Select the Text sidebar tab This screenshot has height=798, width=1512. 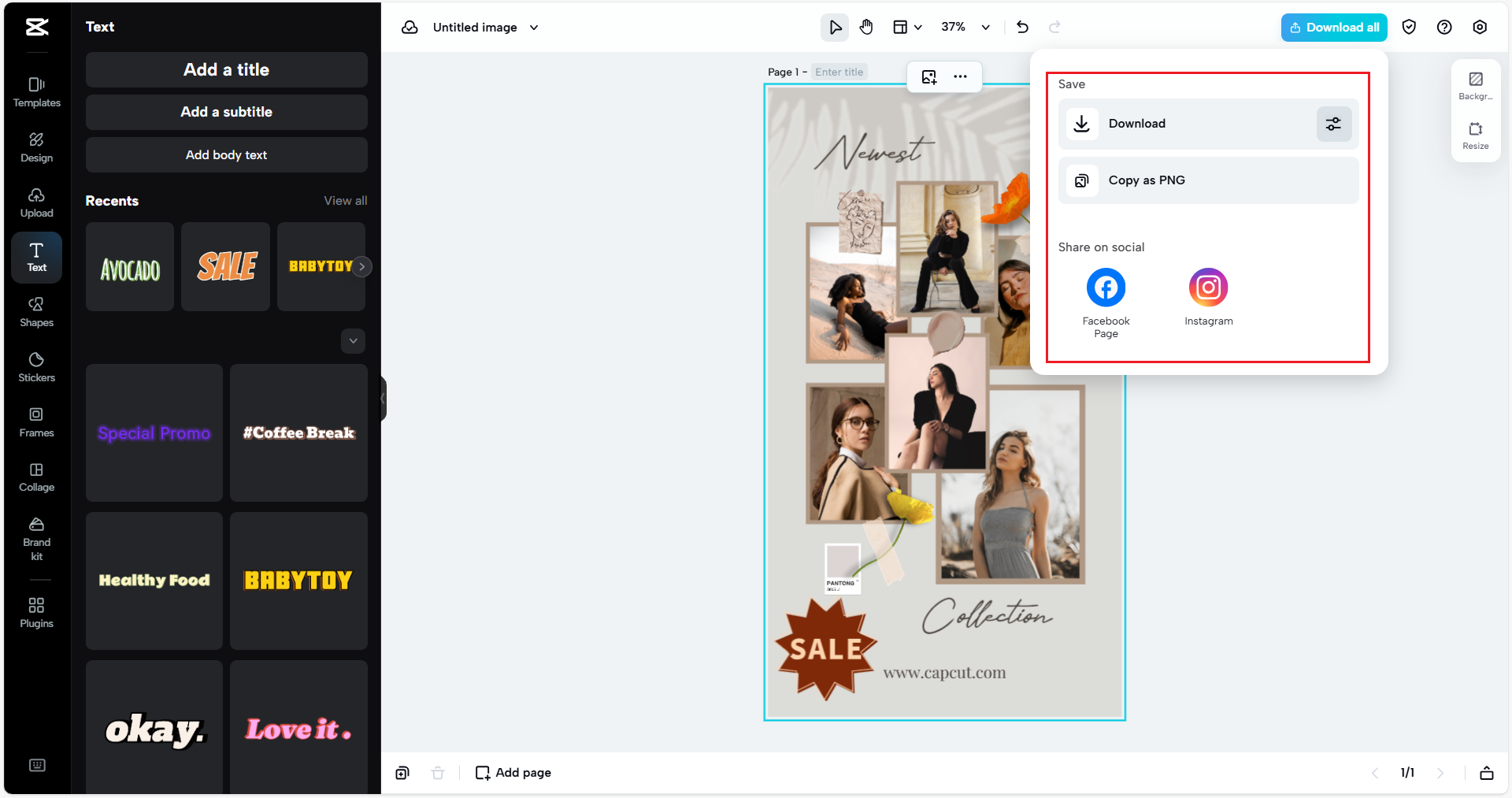pos(37,258)
